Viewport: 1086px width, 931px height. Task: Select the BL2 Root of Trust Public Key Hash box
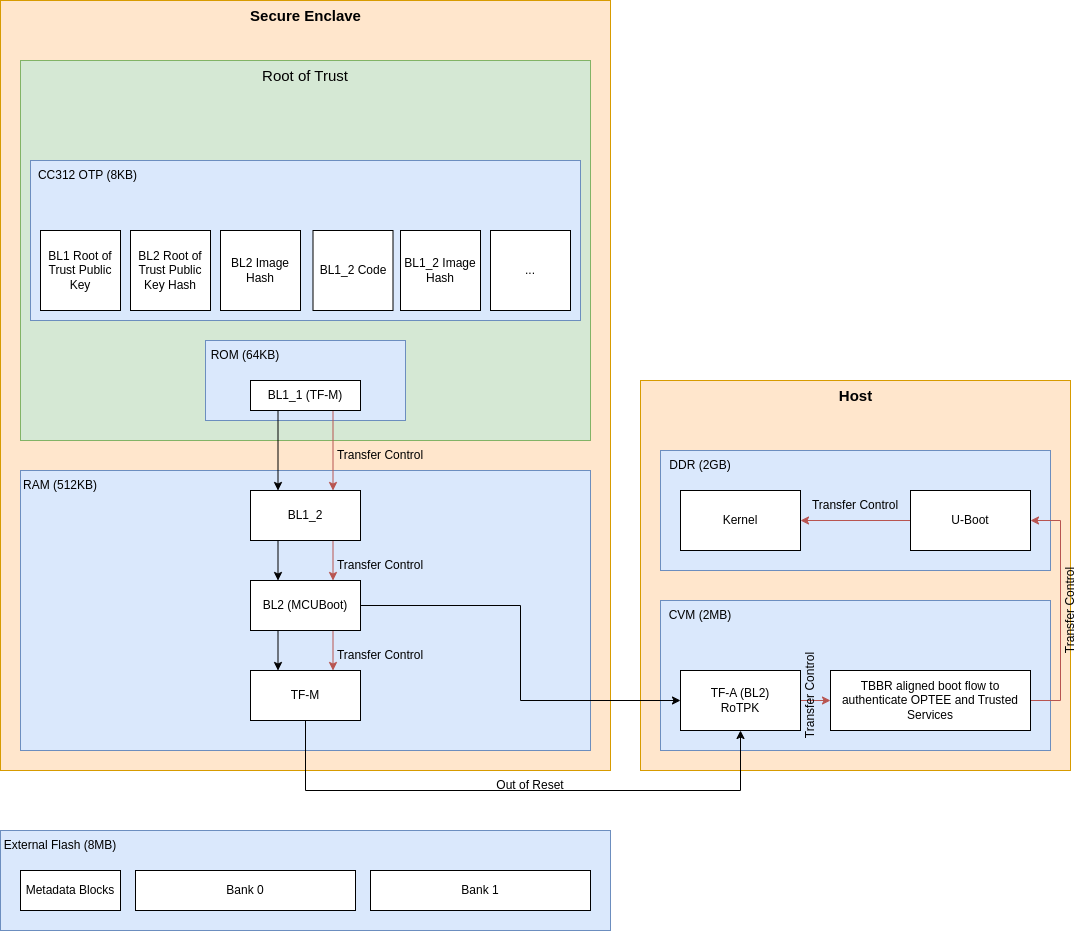(170, 270)
